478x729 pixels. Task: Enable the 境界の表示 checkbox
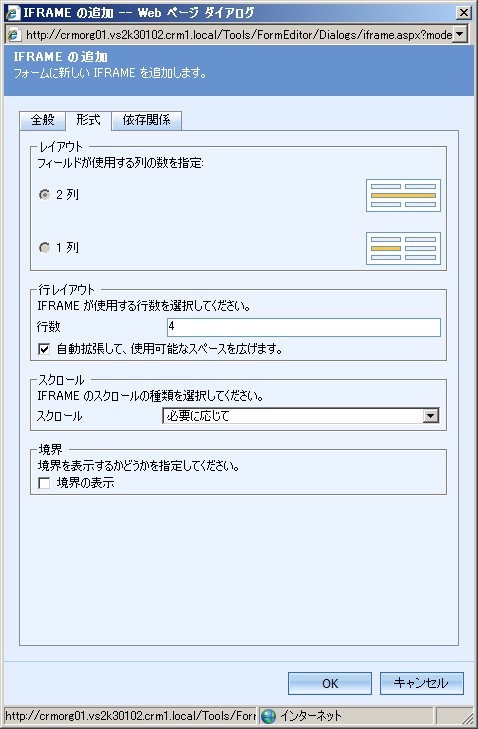(x=44, y=483)
